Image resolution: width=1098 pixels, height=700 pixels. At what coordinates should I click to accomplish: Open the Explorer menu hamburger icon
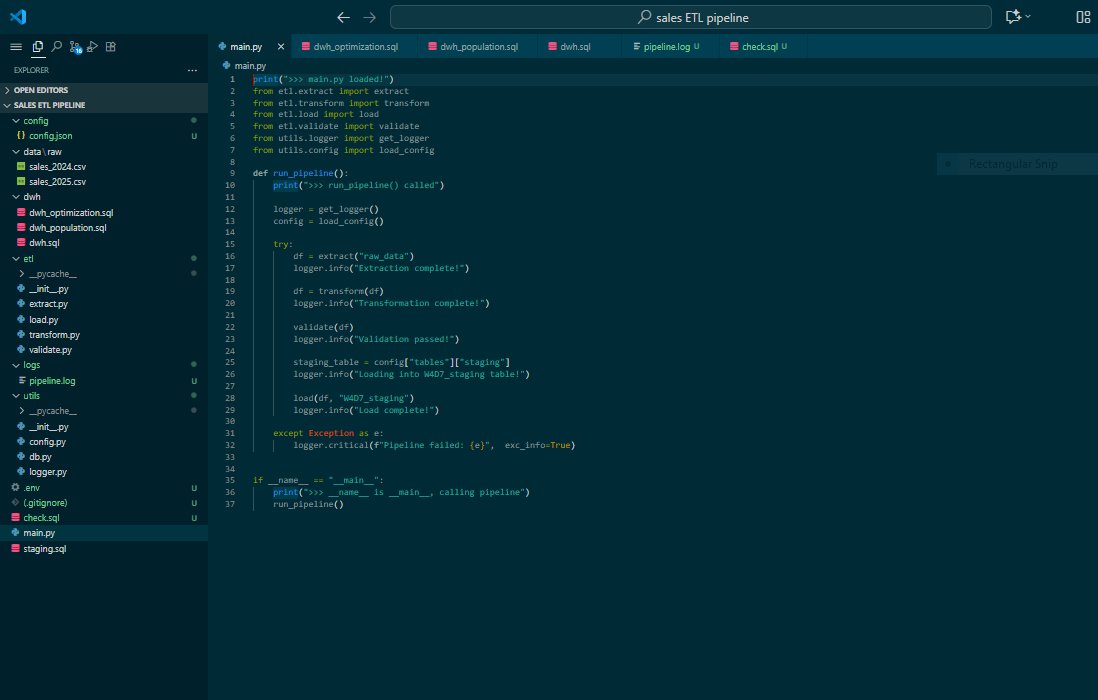coord(17,47)
